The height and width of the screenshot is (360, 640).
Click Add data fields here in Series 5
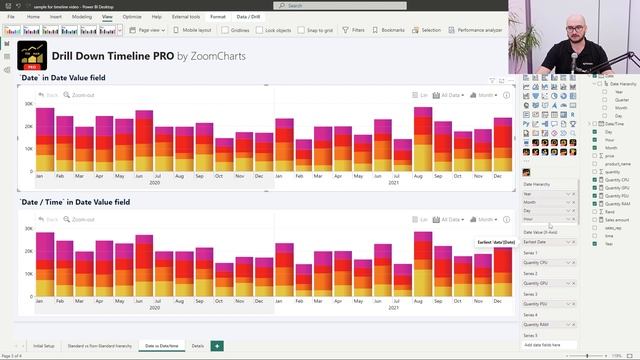[549, 345]
